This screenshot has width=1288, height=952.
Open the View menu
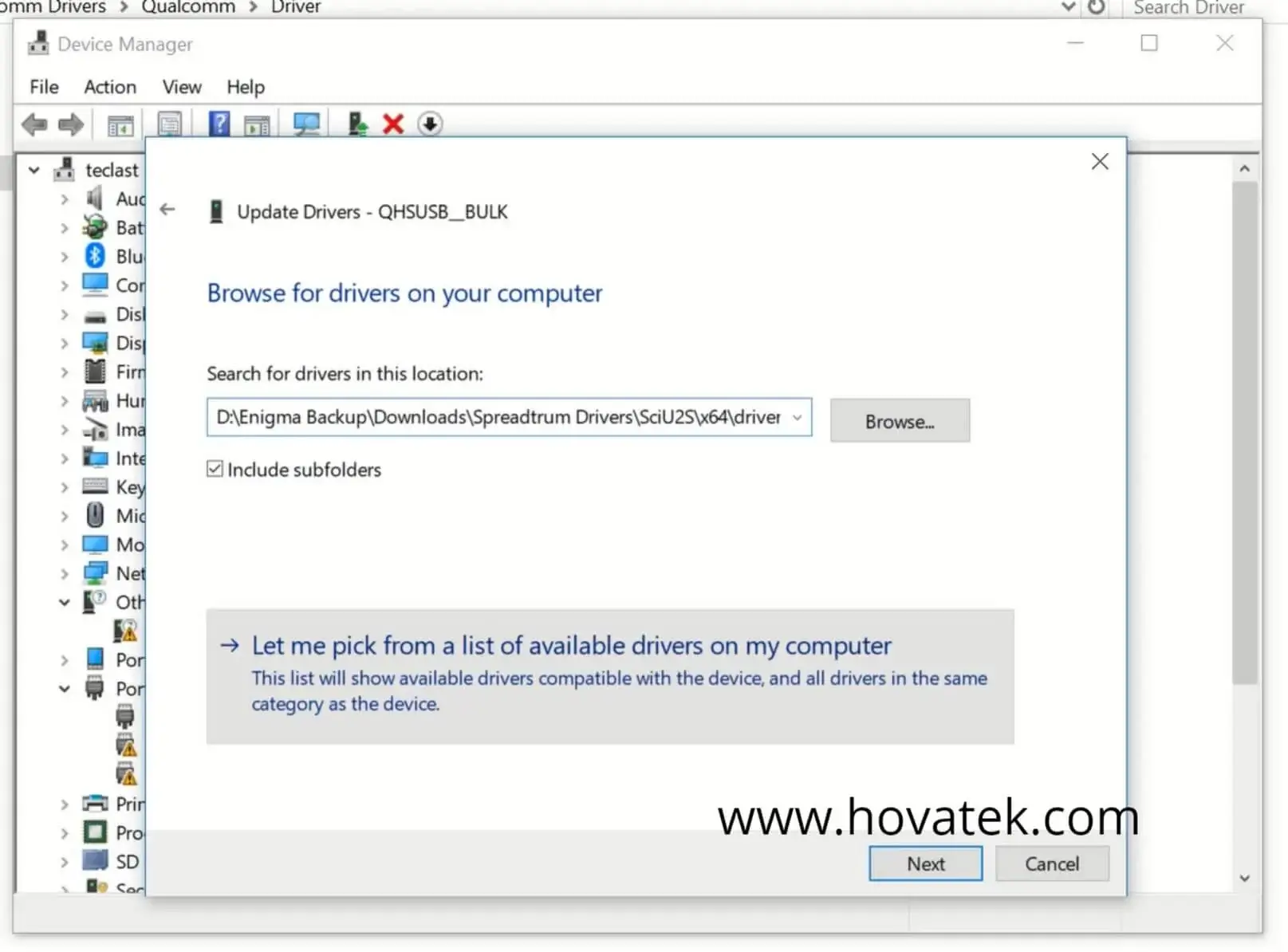pyautogui.click(x=181, y=87)
